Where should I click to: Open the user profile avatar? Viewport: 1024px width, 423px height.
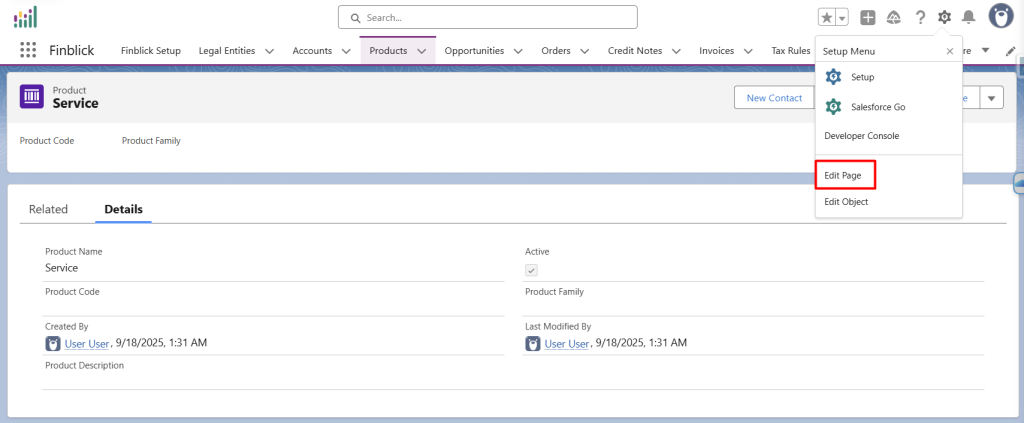coord(1001,16)
